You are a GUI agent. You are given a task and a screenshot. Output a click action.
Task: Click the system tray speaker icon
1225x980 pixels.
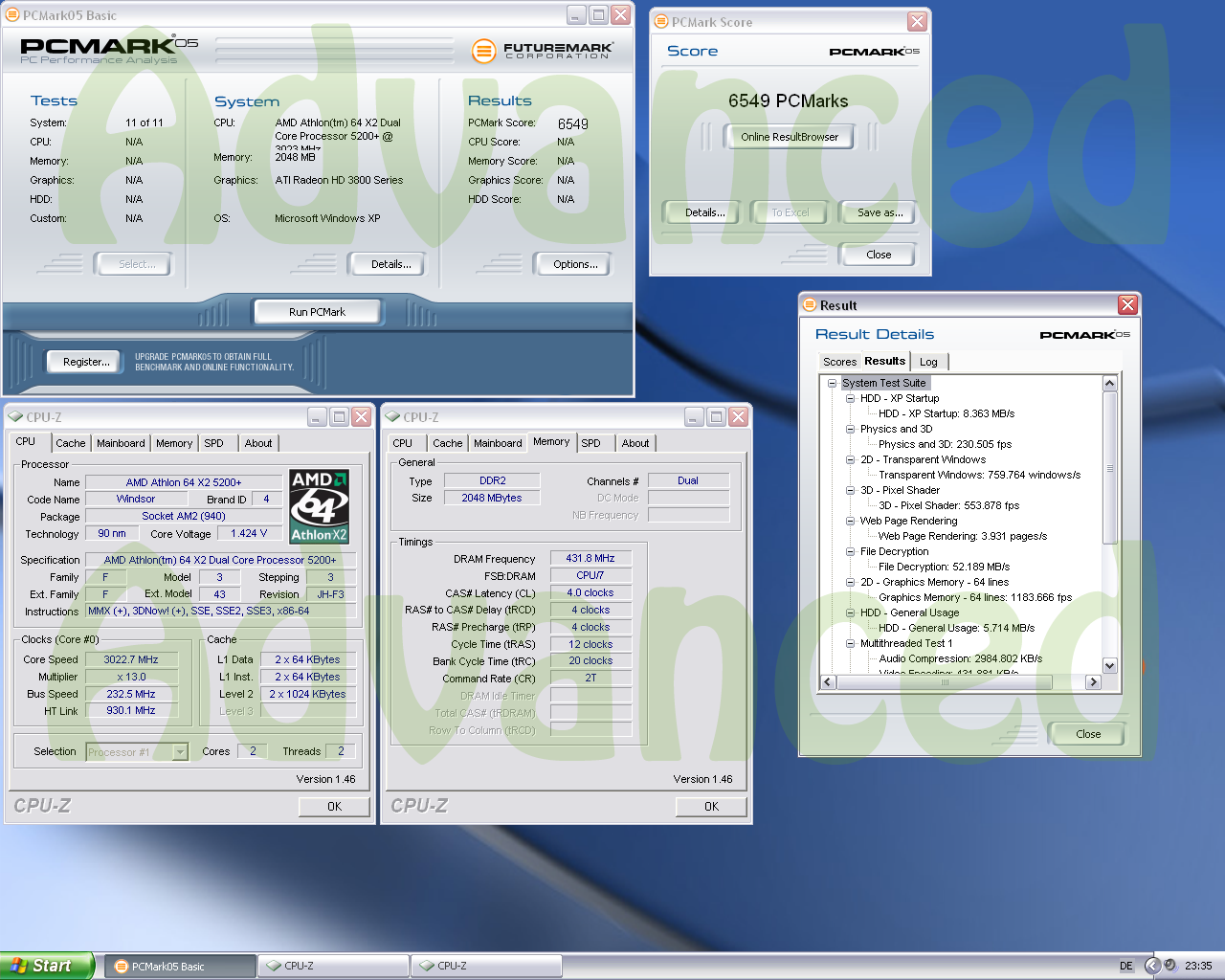(x=1169, y=966)
